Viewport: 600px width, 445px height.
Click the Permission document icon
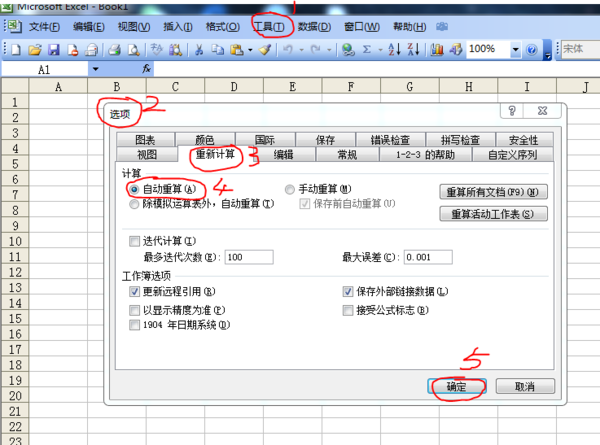coord(72,49)
